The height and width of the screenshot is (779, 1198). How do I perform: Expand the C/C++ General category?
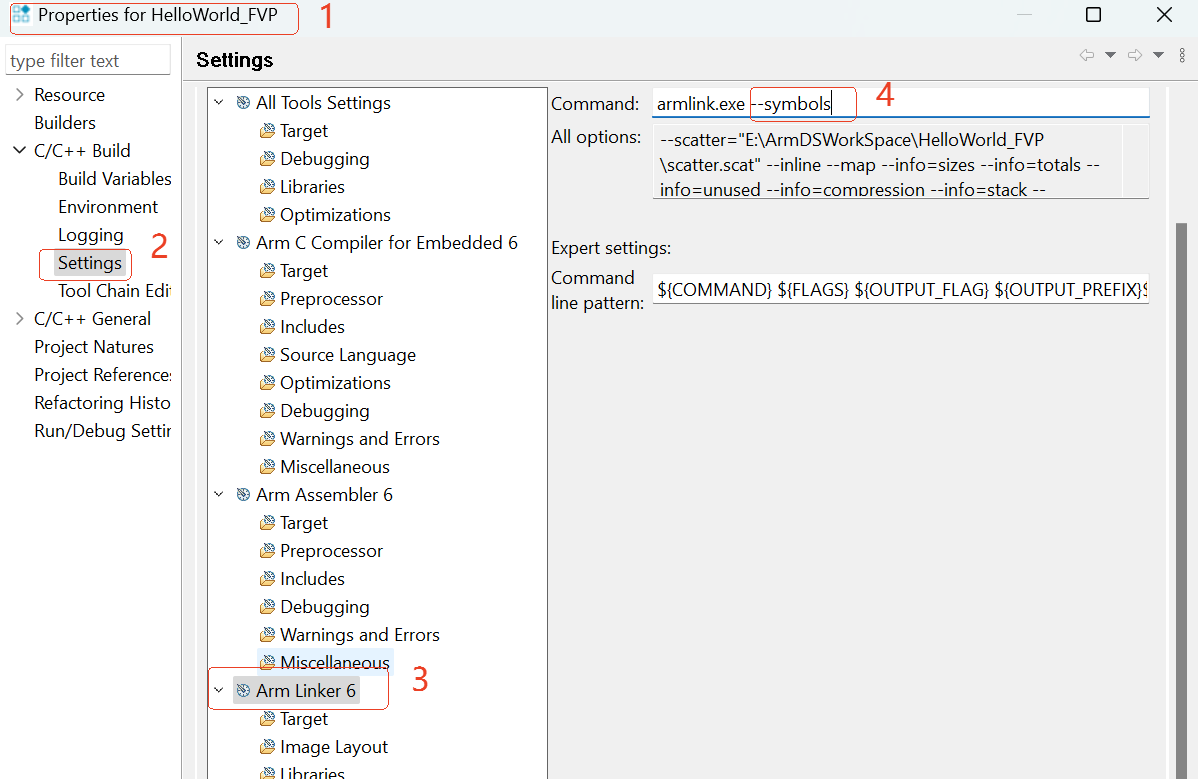point(19,319)
